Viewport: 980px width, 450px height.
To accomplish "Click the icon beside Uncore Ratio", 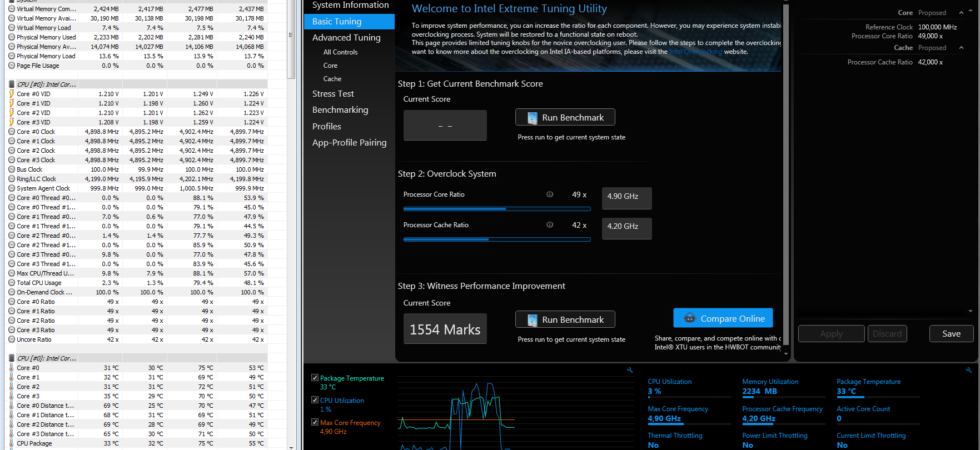I will (x=11, y=339).
